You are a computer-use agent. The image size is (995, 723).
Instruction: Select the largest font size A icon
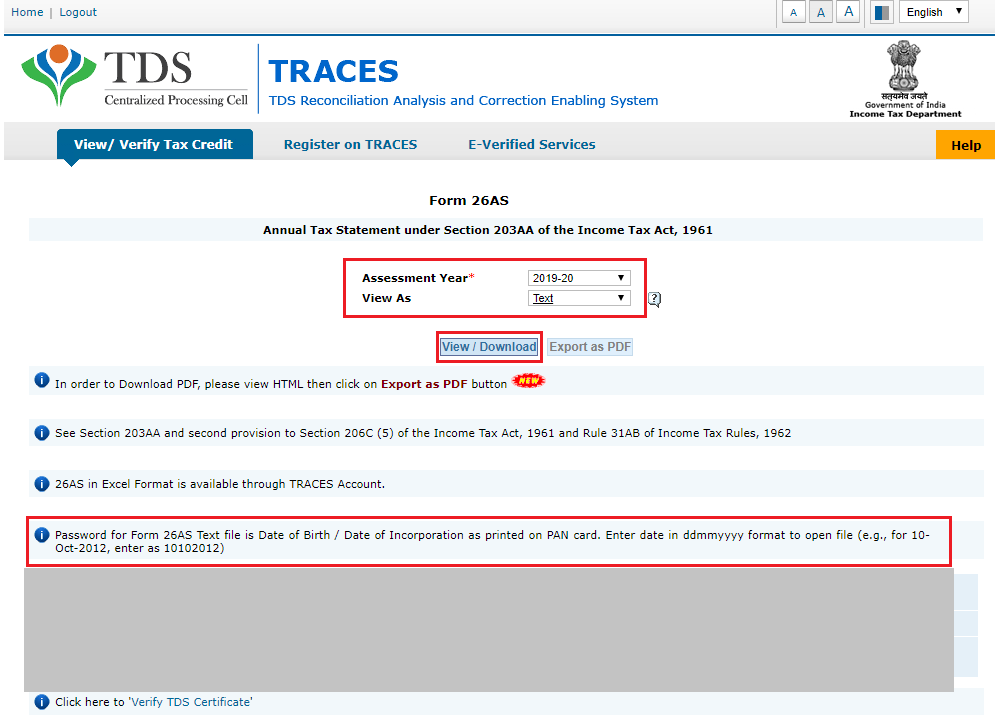[847, 11]
